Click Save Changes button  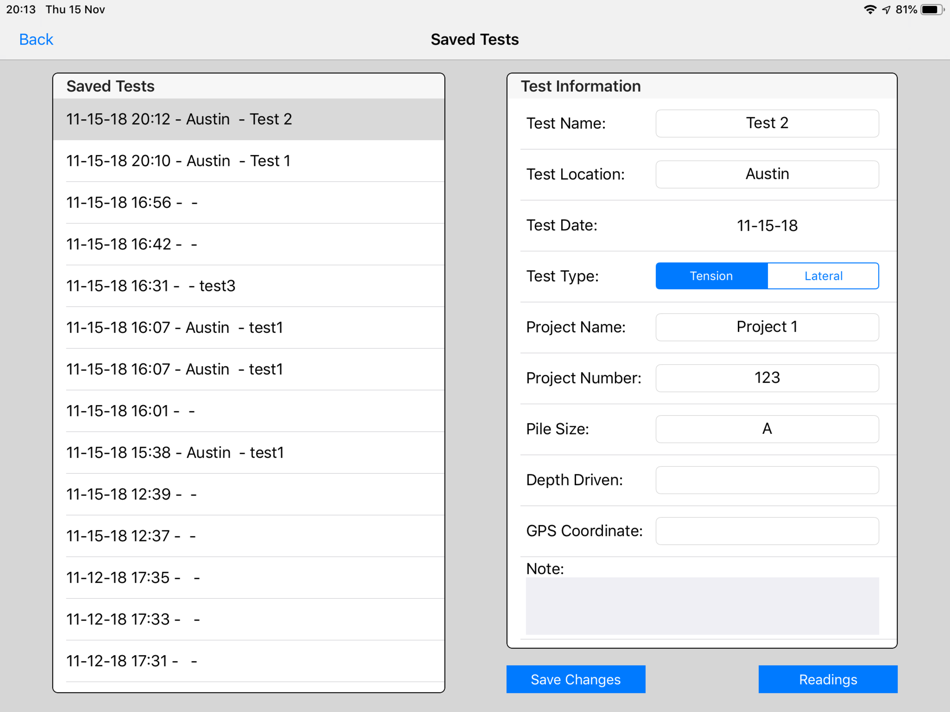click(x=576, y=679)
